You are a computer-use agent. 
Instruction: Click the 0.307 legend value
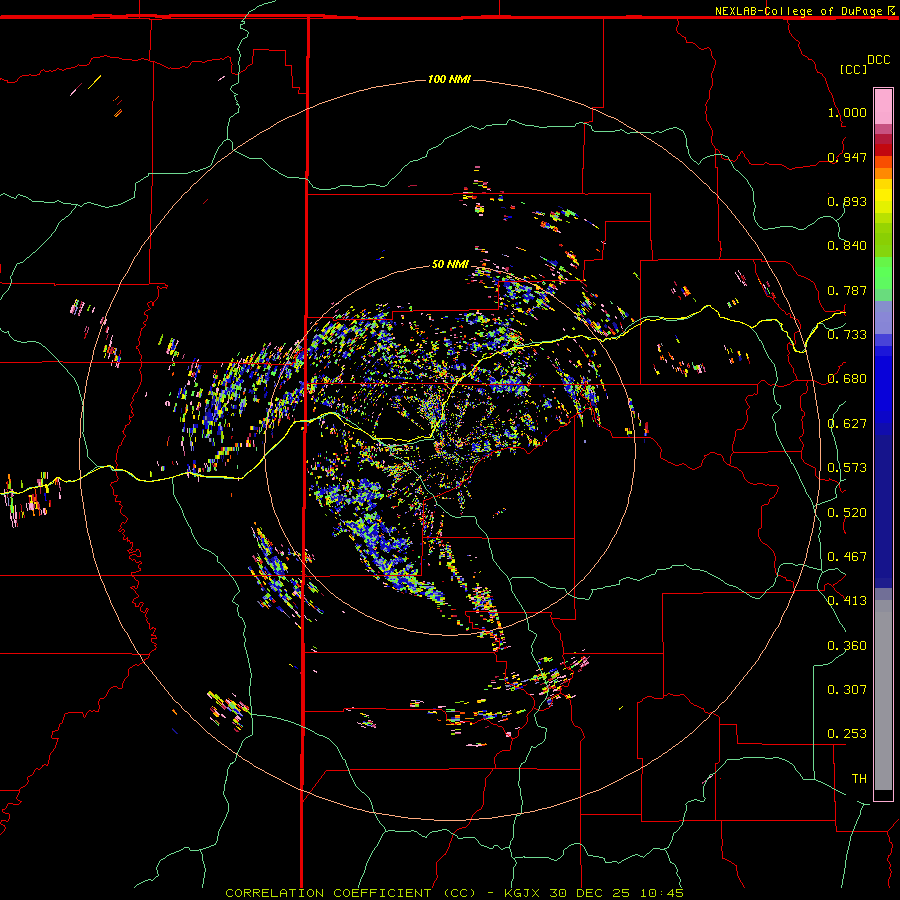[x=847, y=689]
